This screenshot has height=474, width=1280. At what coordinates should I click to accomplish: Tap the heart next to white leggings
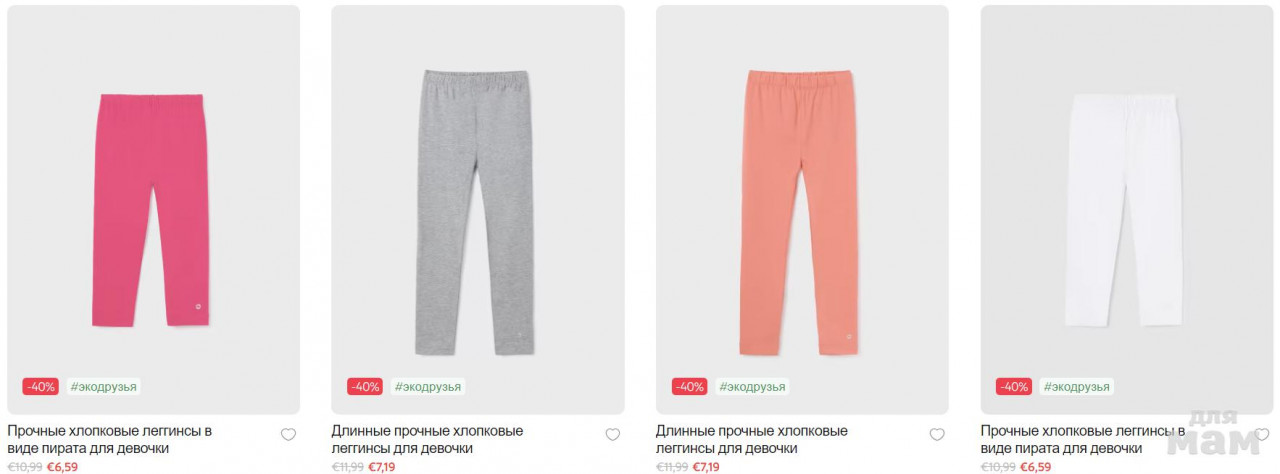pyautogui.click(x=1262, y=435)
